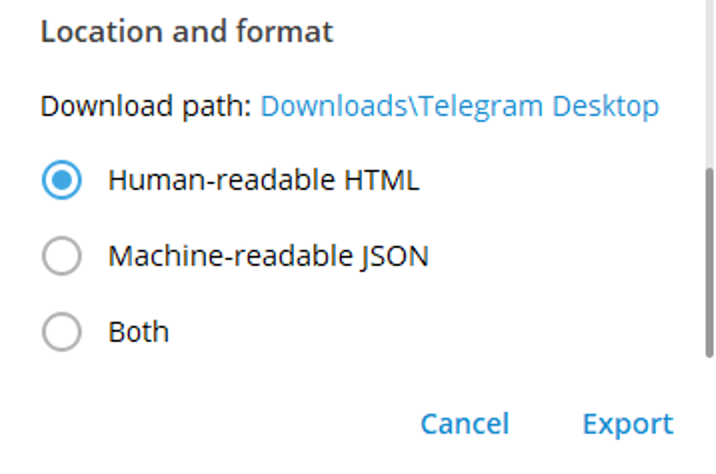
Task: Click the word format in the section heading
Action: [281, 31]
